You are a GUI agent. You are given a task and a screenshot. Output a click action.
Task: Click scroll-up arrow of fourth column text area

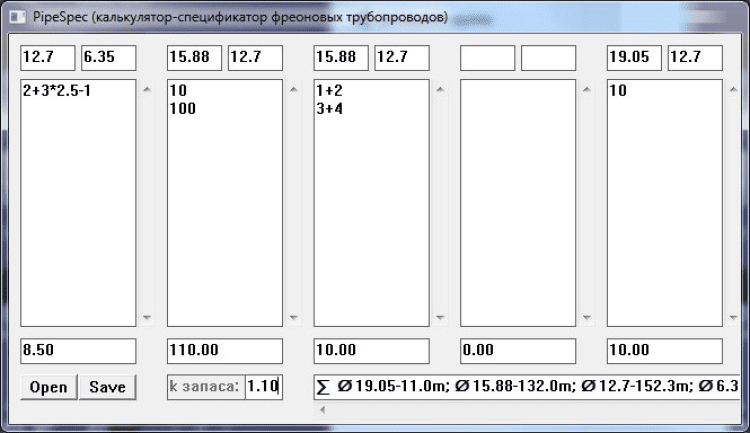[587, 89]
